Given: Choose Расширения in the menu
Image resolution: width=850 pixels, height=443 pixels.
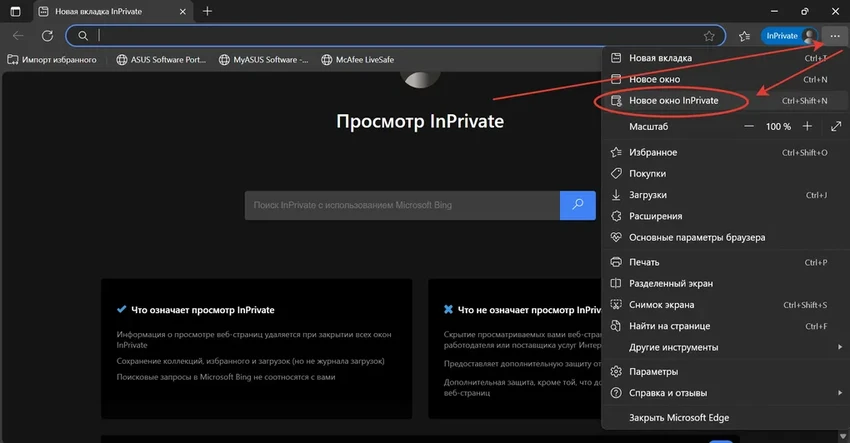Looking at the screenshot, I should click(x=655, y=216).
